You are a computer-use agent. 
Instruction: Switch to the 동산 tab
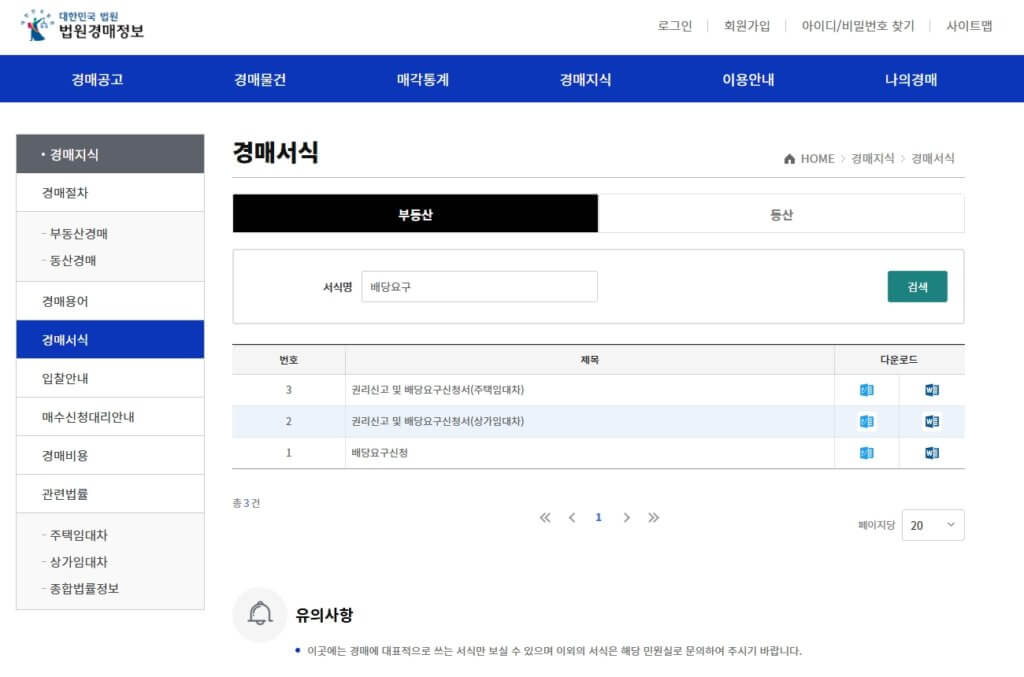click(x=781, y=214)
